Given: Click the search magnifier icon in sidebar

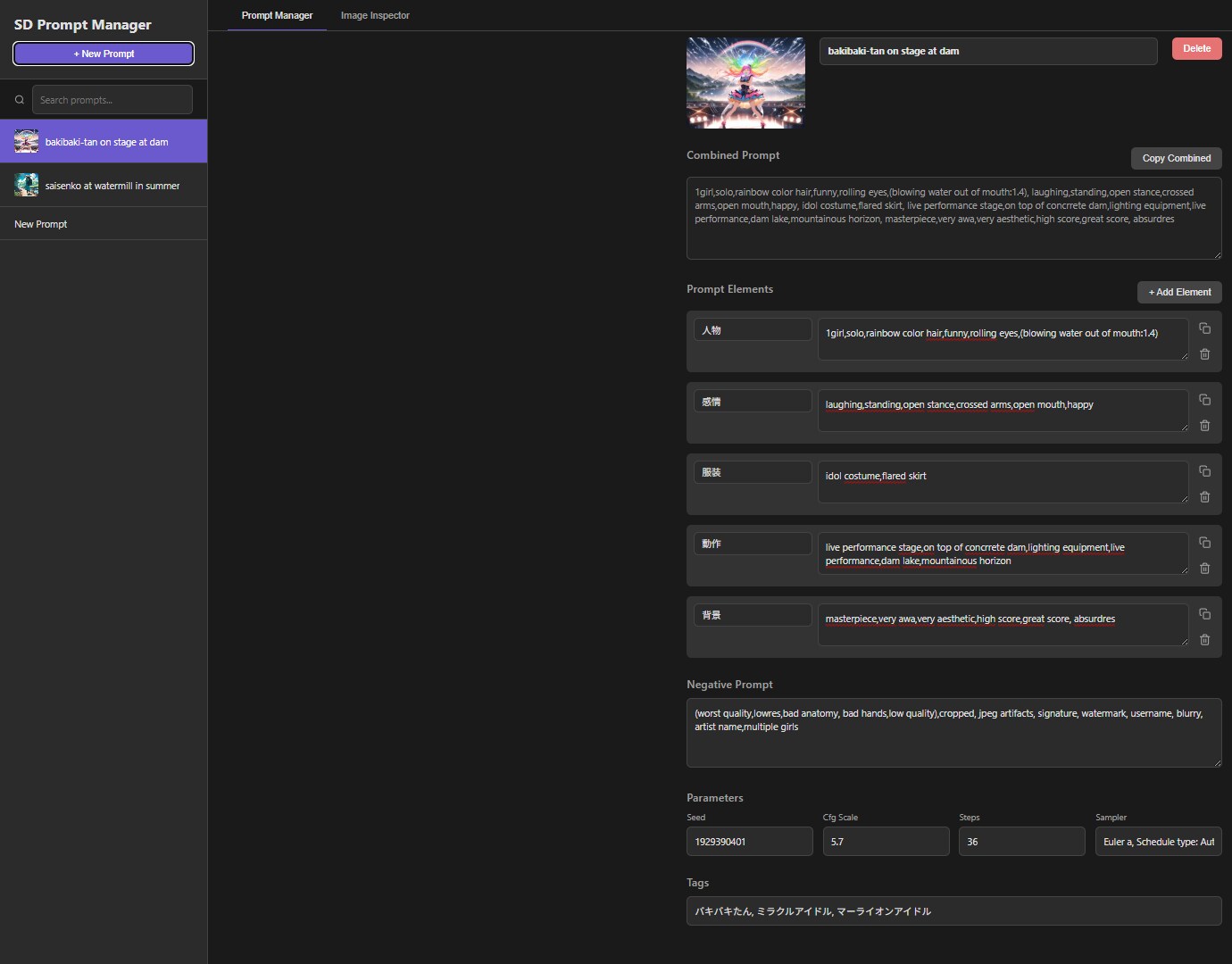Looking at the screenshot, I should tap(20, 100).
